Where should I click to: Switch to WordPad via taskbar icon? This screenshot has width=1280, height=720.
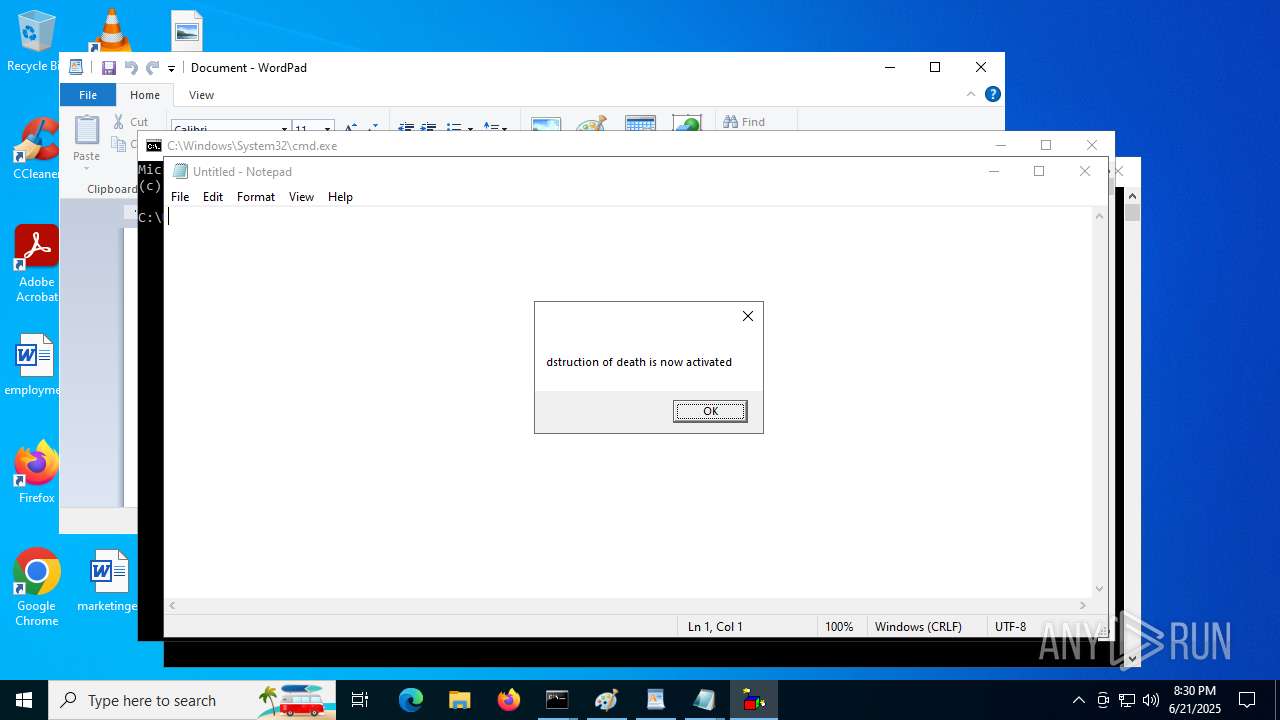pos(655,700)
